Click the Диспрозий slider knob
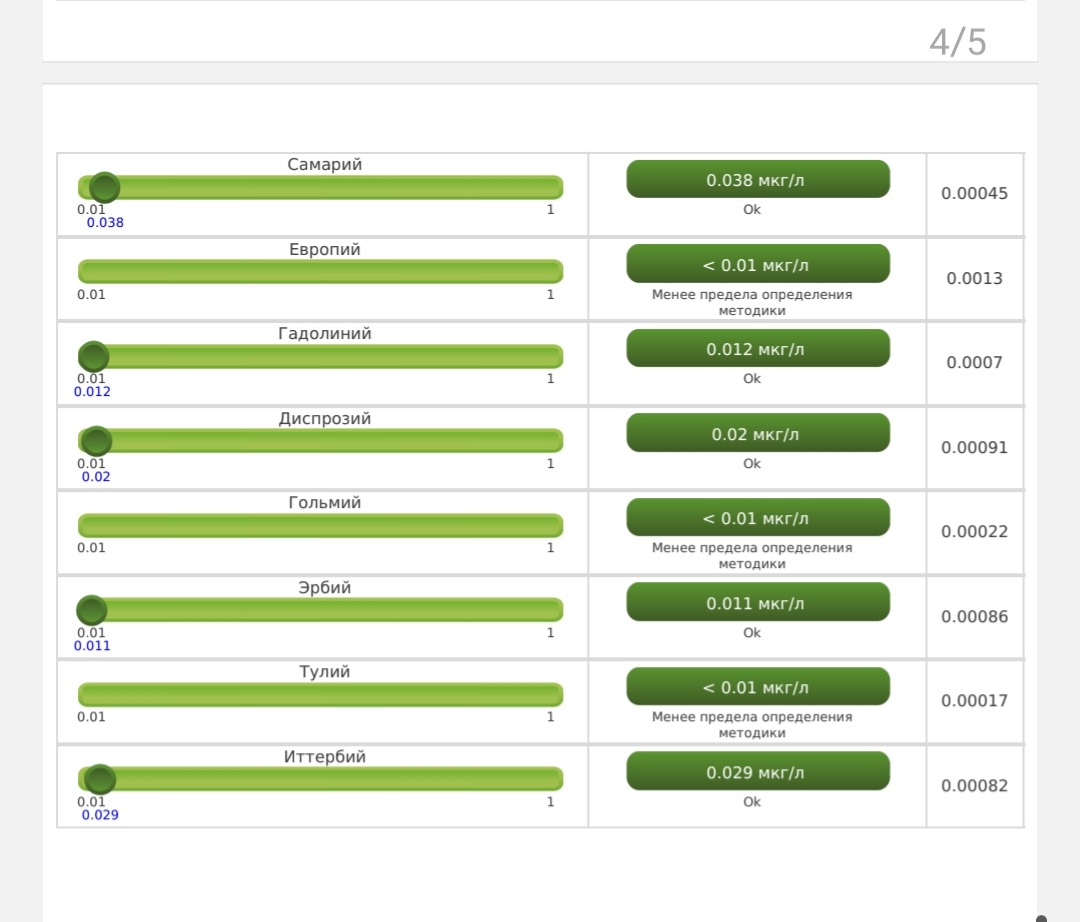This screenshot has width=1080, height=922. (x=96, y=441)
